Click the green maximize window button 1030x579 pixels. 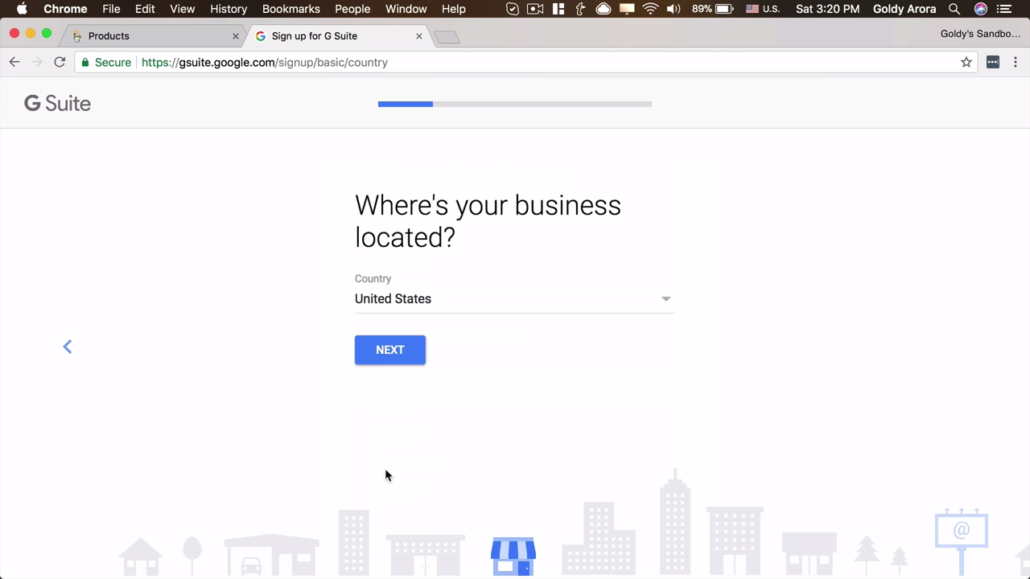click(47, 33)
